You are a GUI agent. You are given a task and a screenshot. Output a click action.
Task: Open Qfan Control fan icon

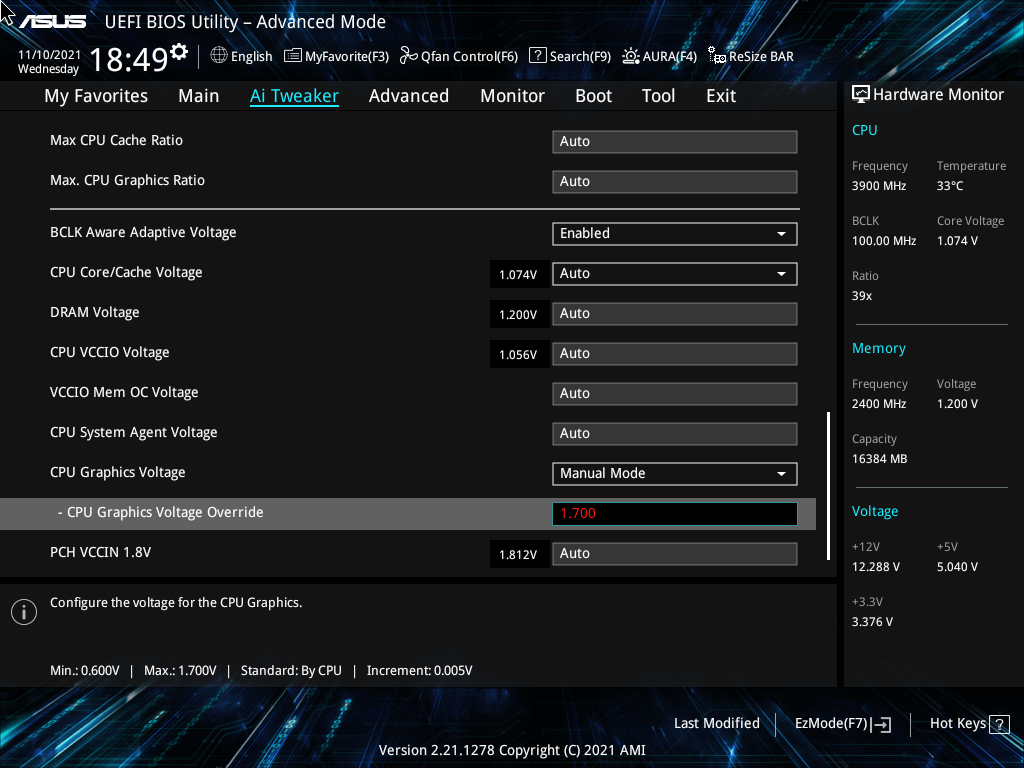409,56
